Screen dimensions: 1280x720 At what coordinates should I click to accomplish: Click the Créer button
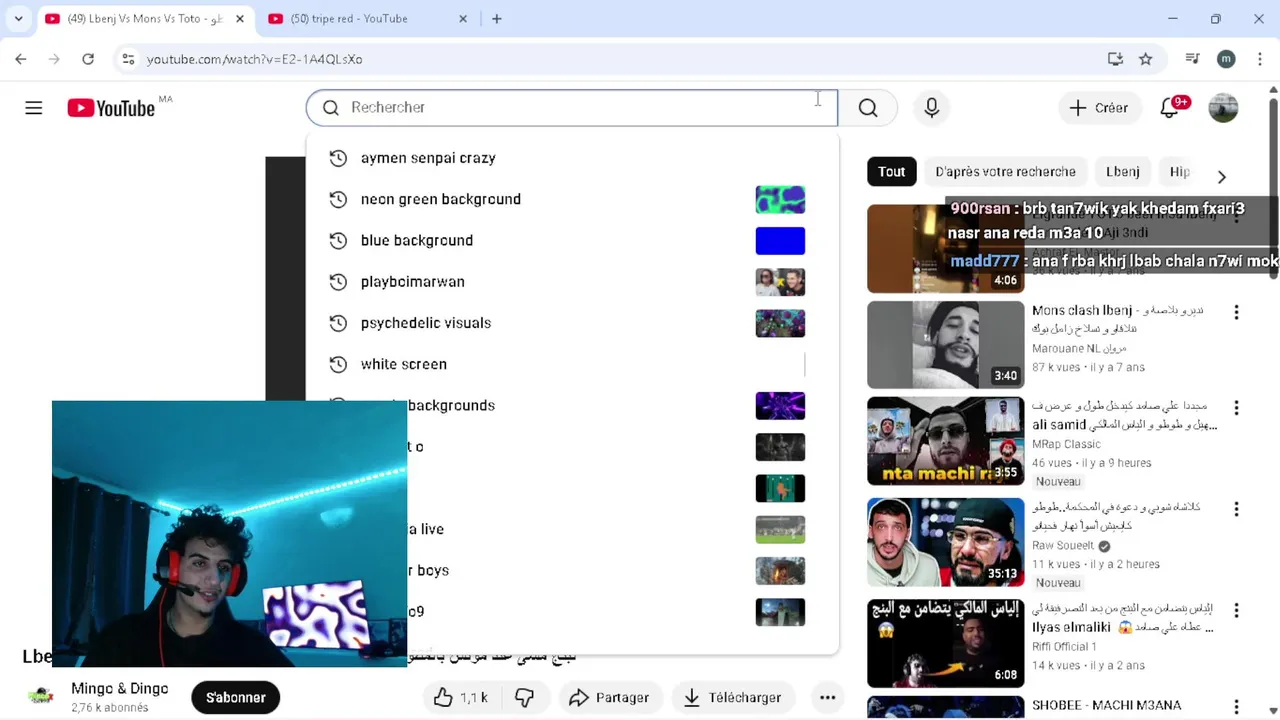tap(1098, 108)
